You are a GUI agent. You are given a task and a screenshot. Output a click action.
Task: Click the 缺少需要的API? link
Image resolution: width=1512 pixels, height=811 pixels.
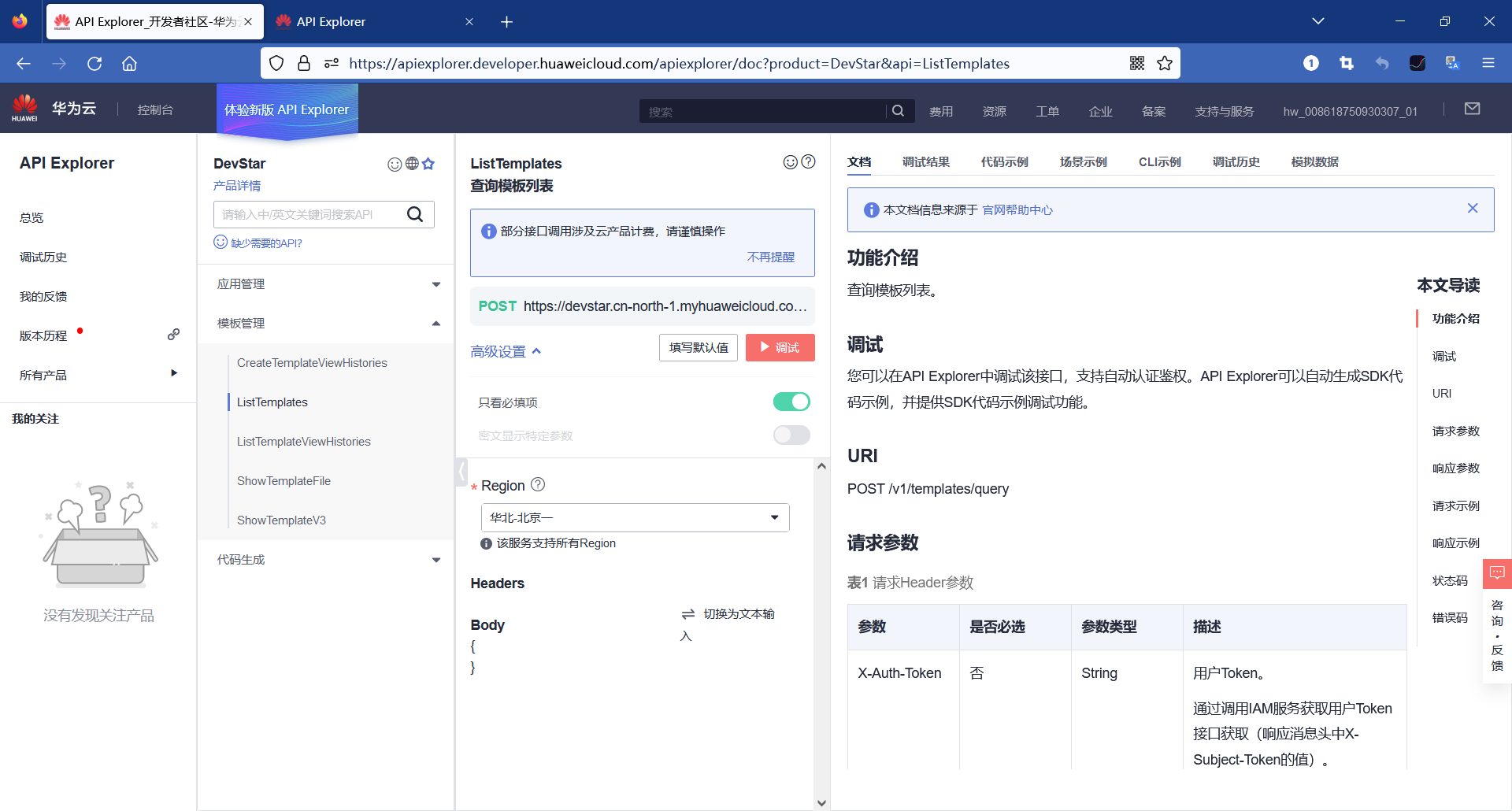coord(266,243)
